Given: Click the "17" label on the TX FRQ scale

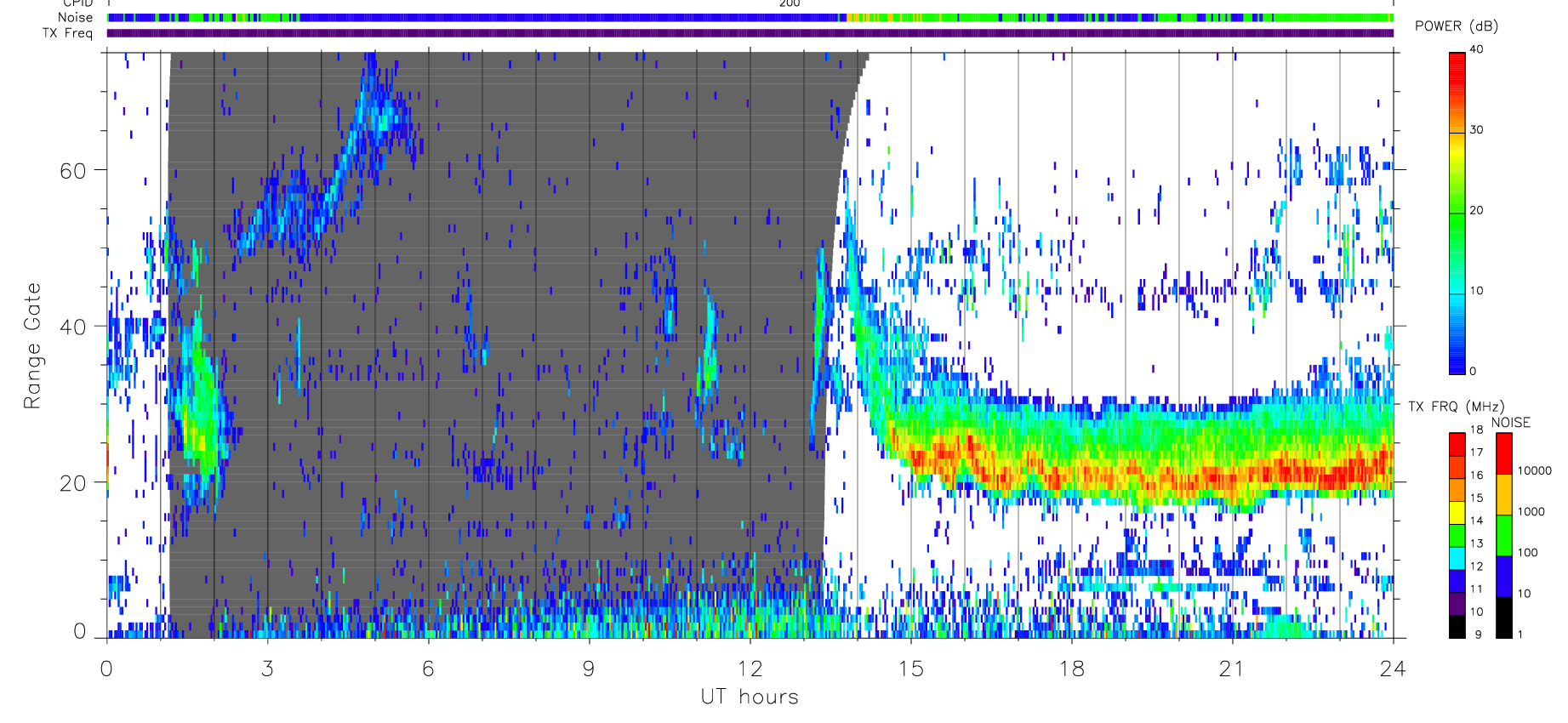Looking at the screenshot, I should click(x=1476, y=453).
